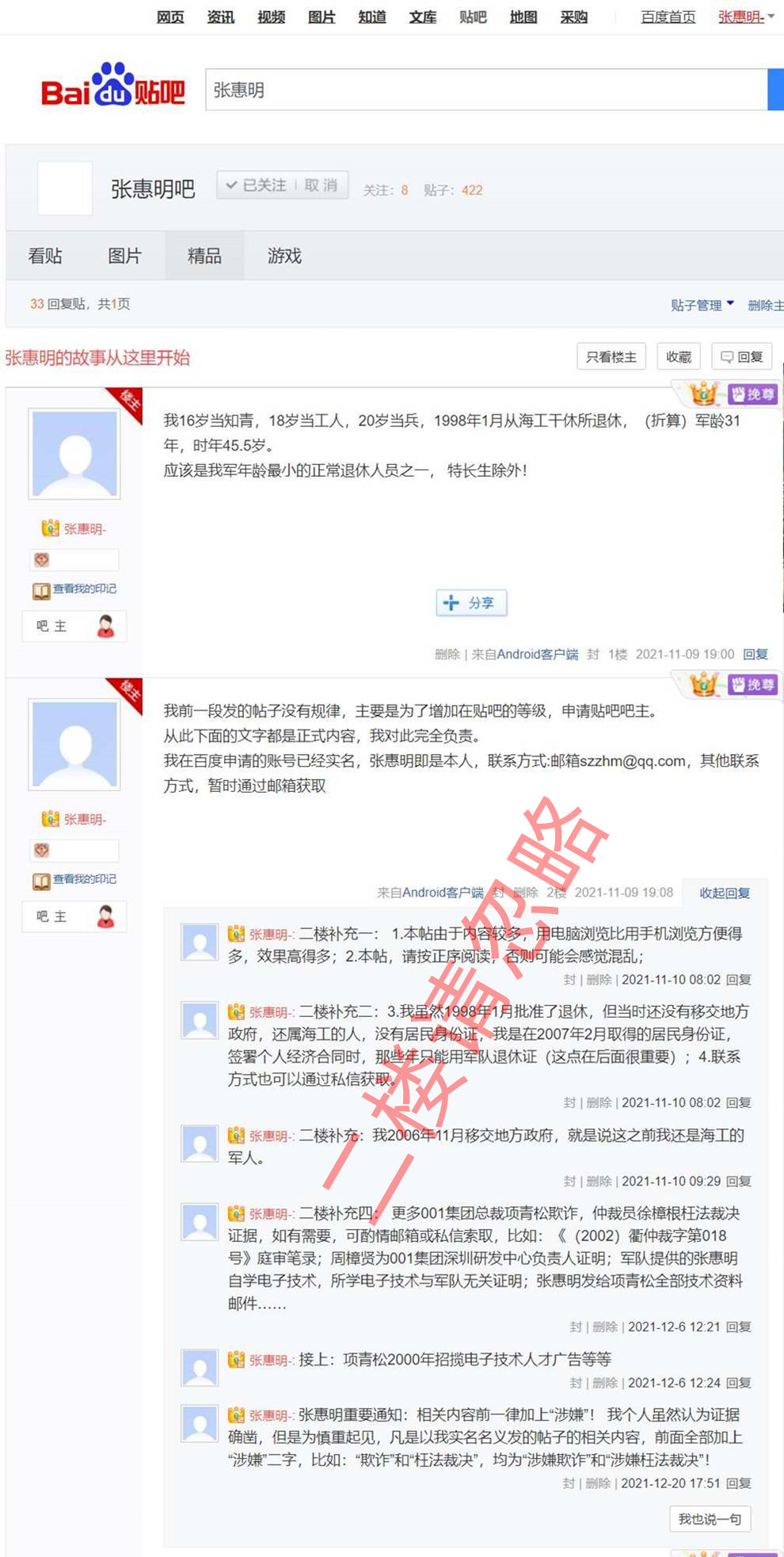Screen dimensions: 784x1557
Task: Click the 我也说一句 button
Action: click(710, 1519)
